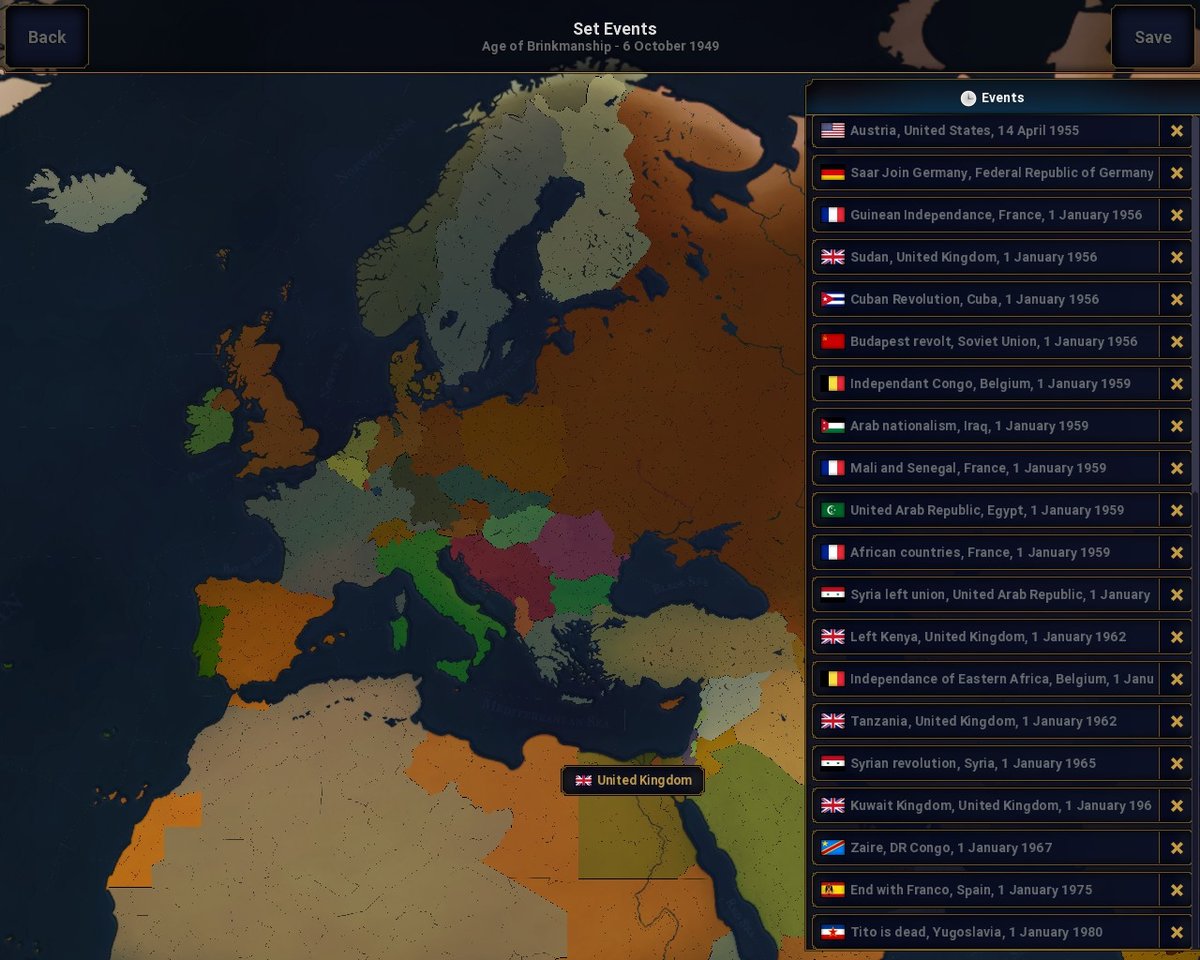Click the Cuba flag icon

tap(833, 299)
